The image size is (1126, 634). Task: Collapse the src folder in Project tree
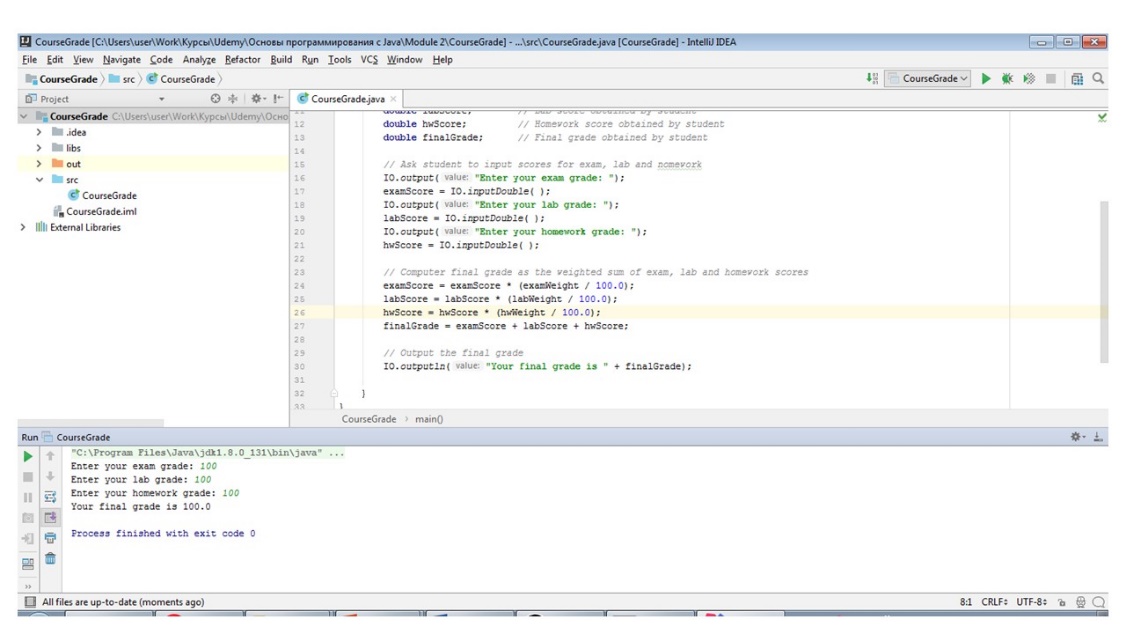click(40, 180)
